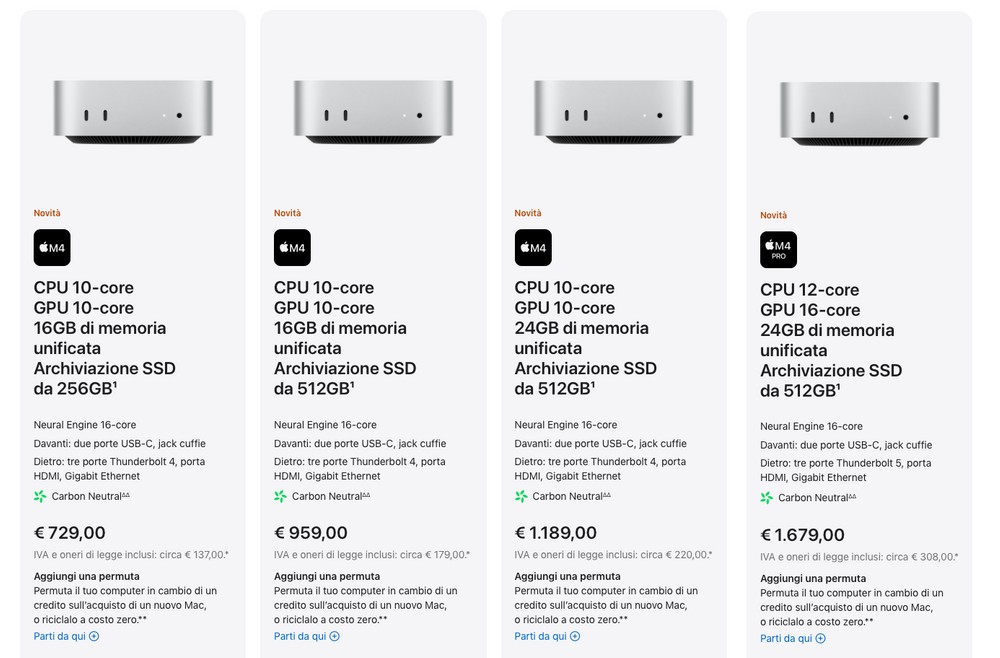The width and height of the screenshot is (1000, 658).
Task: Select the Mac mini M4 Pro image
Action: [x=859, y=114]
